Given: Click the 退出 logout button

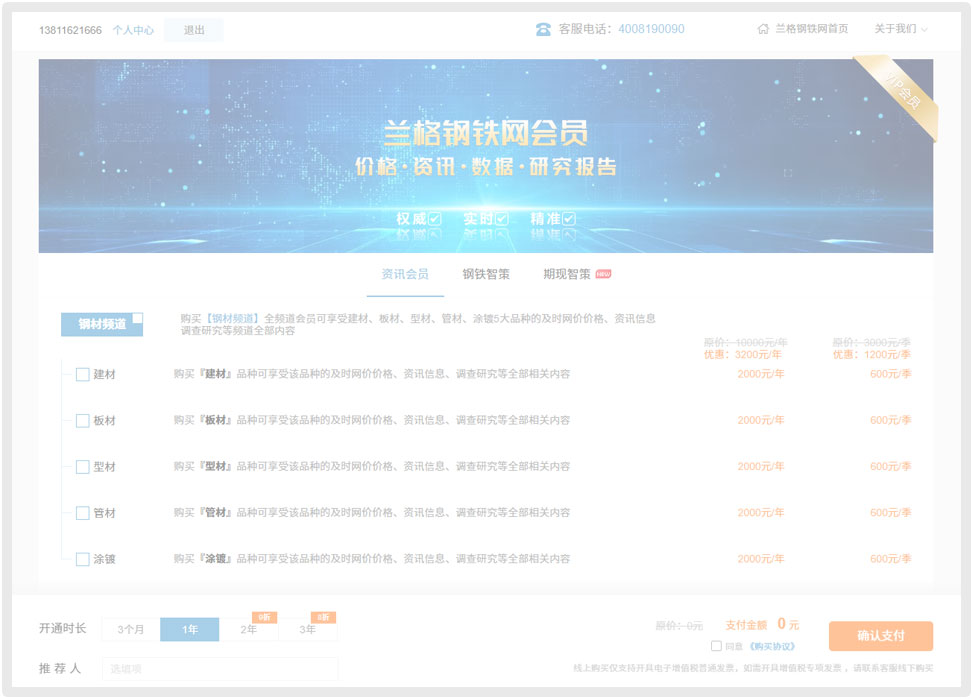Looking at the screenshot, I should pyautogui.click(x=194, y=30).
